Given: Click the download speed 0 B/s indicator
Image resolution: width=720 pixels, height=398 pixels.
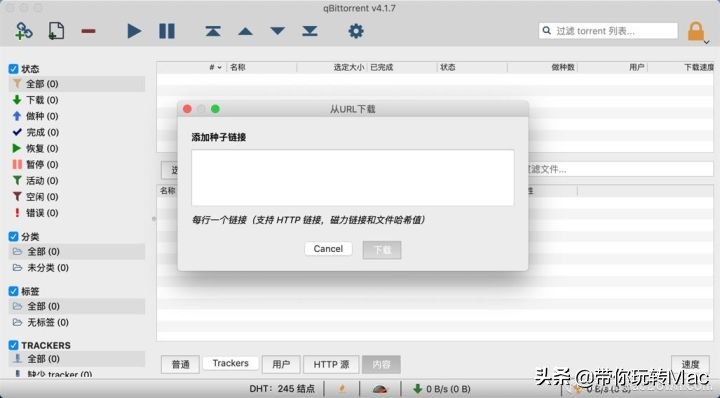Looking at the screenshot, I should point(442,389).
